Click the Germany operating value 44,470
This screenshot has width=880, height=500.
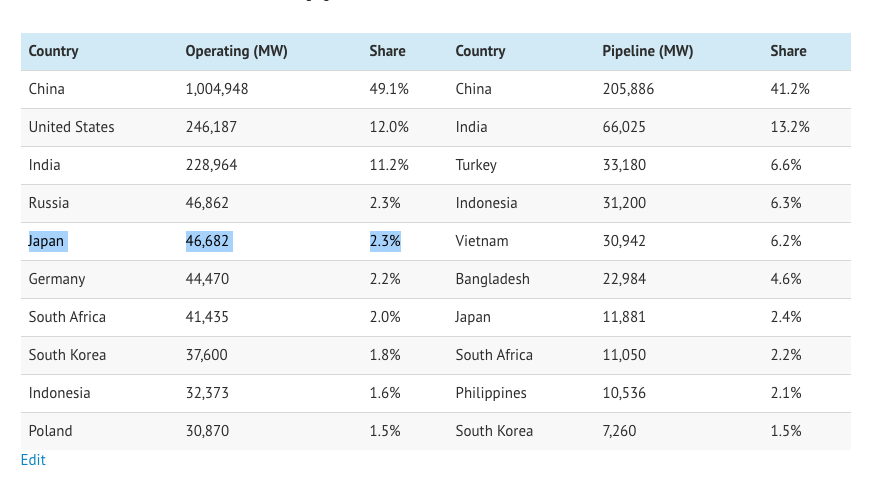pyautogui.click(x=207, y=279)
